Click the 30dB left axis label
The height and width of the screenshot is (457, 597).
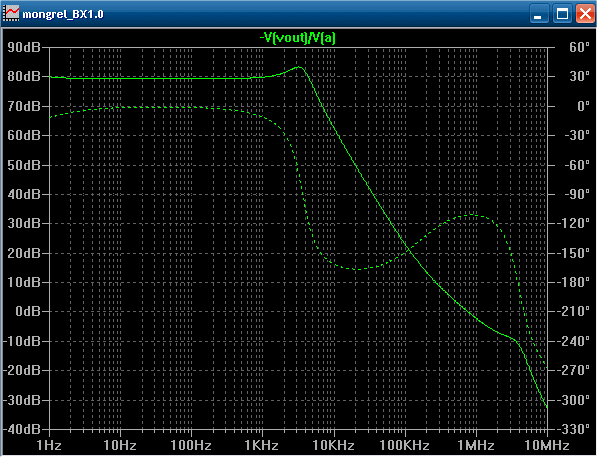click(24, 223)
